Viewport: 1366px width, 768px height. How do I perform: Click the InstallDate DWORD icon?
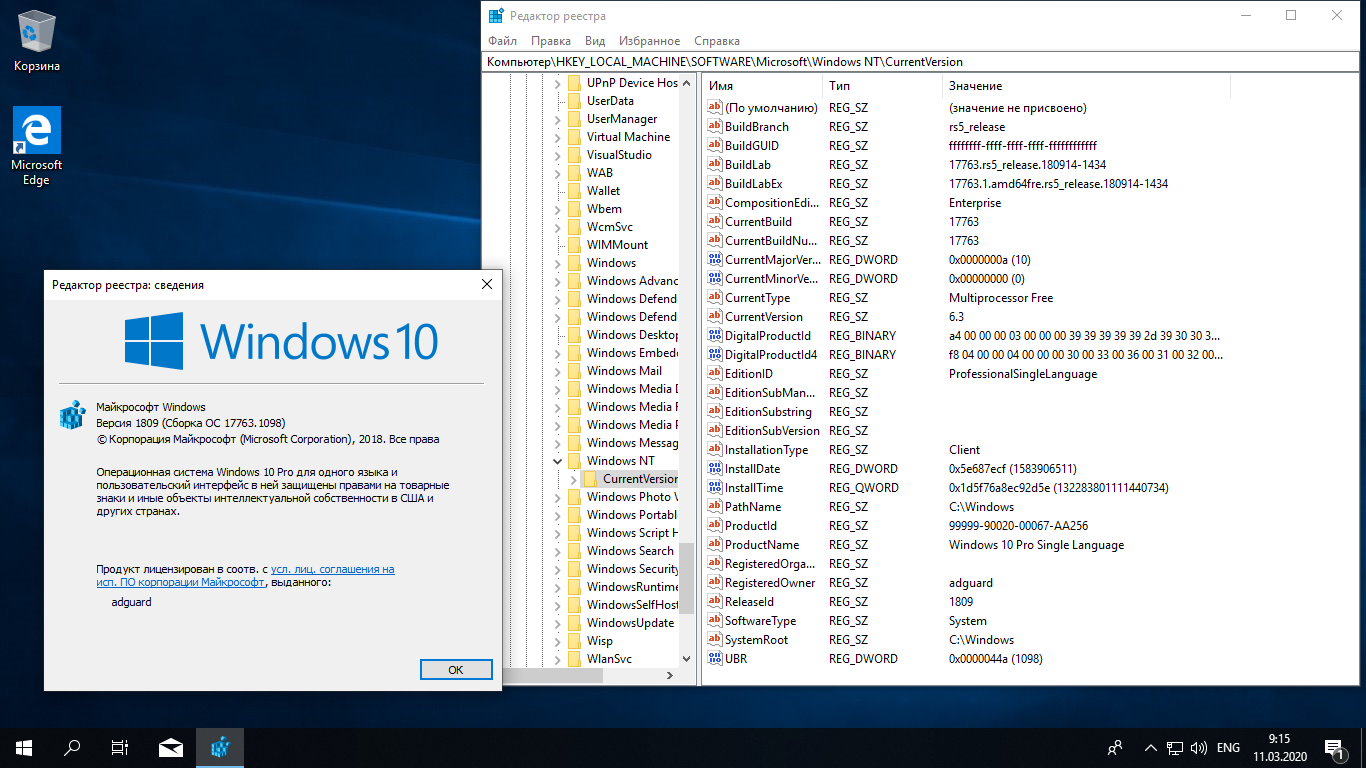coord(715,469)
